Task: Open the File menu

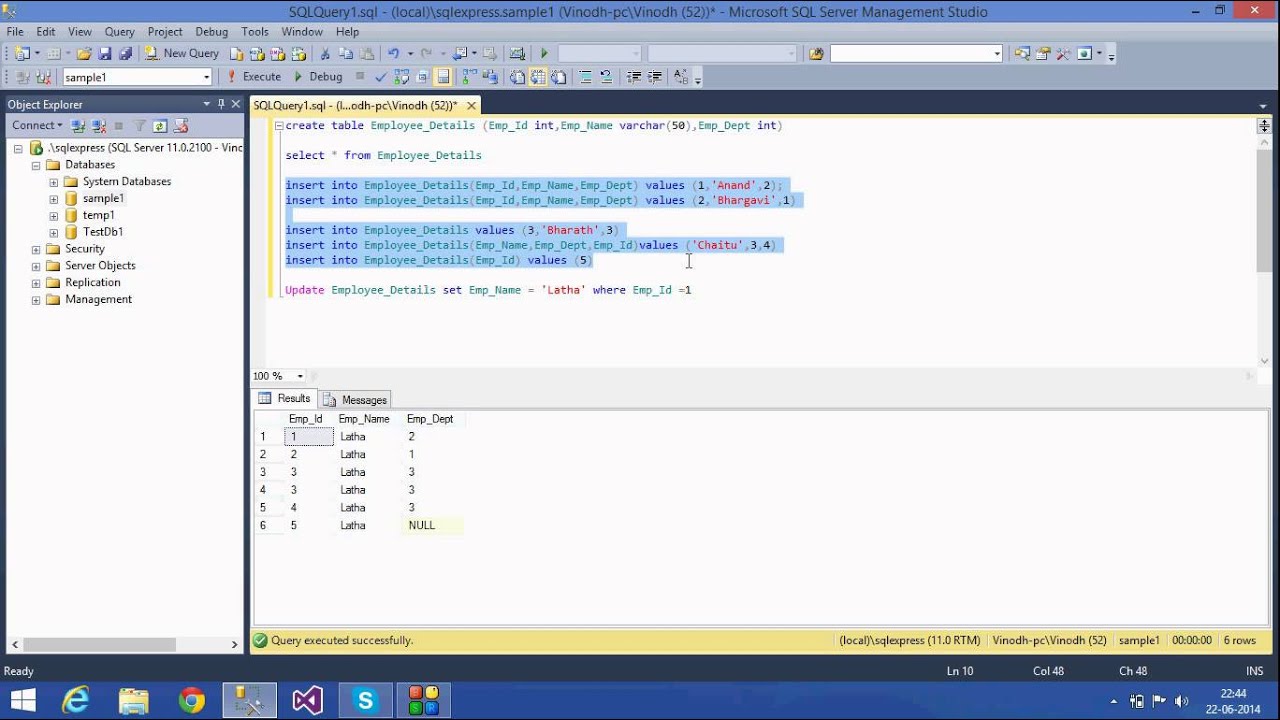Action: tap(15, 32)
